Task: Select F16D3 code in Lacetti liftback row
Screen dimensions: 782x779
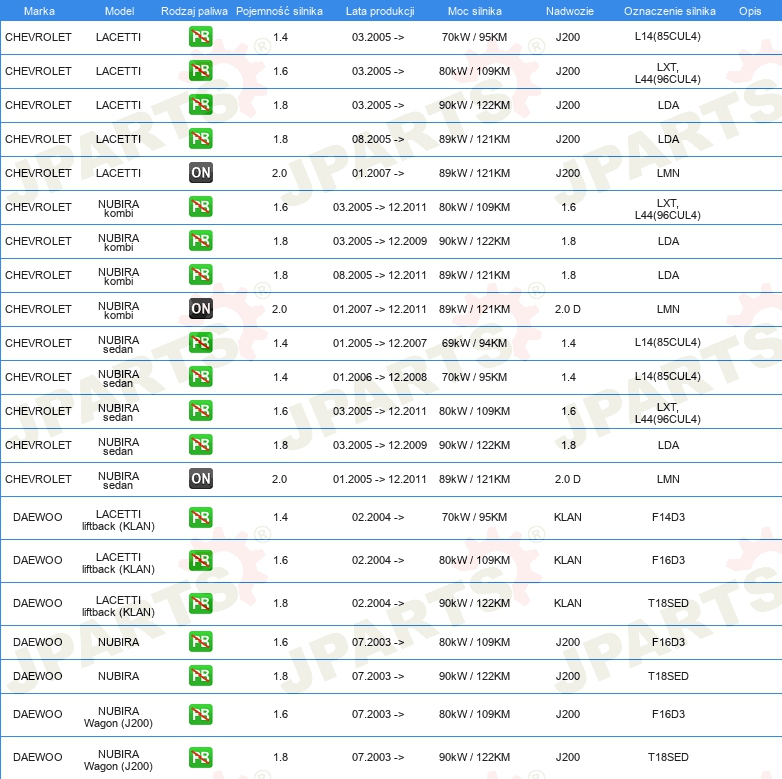Action: pyautogui.click(x=668, y=560)
